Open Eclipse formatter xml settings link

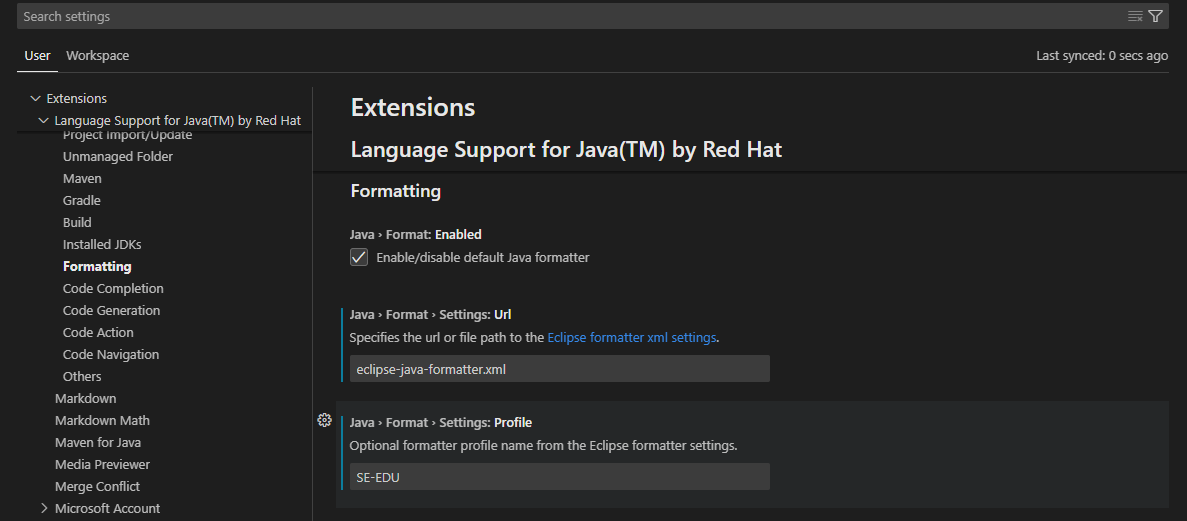(631, 338)
